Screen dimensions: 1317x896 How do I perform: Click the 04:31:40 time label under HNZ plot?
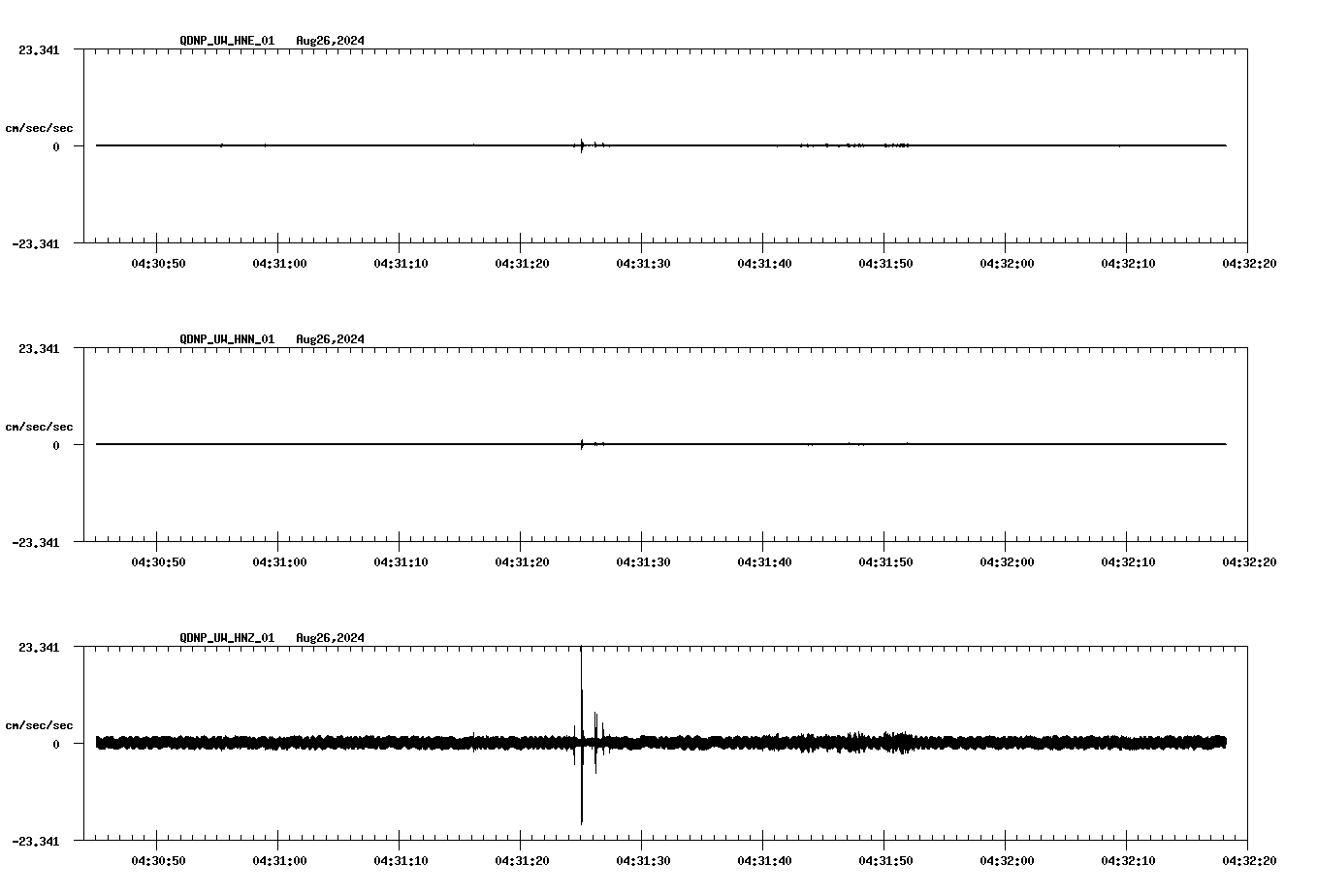[x=764, y=861]
